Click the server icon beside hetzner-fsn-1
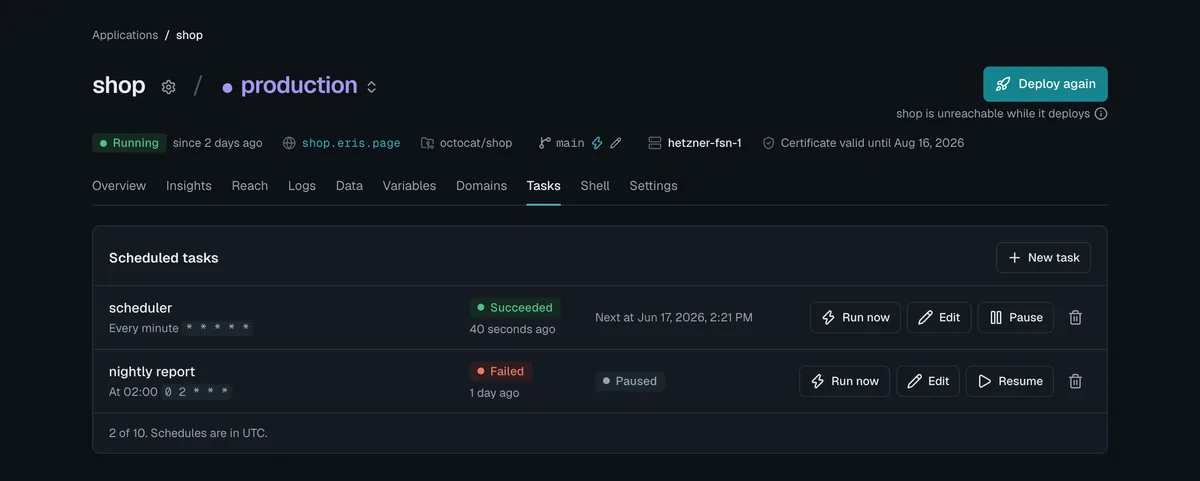Screen dimensions: 1200x481 pyautogui.click(x=655, y=143)
